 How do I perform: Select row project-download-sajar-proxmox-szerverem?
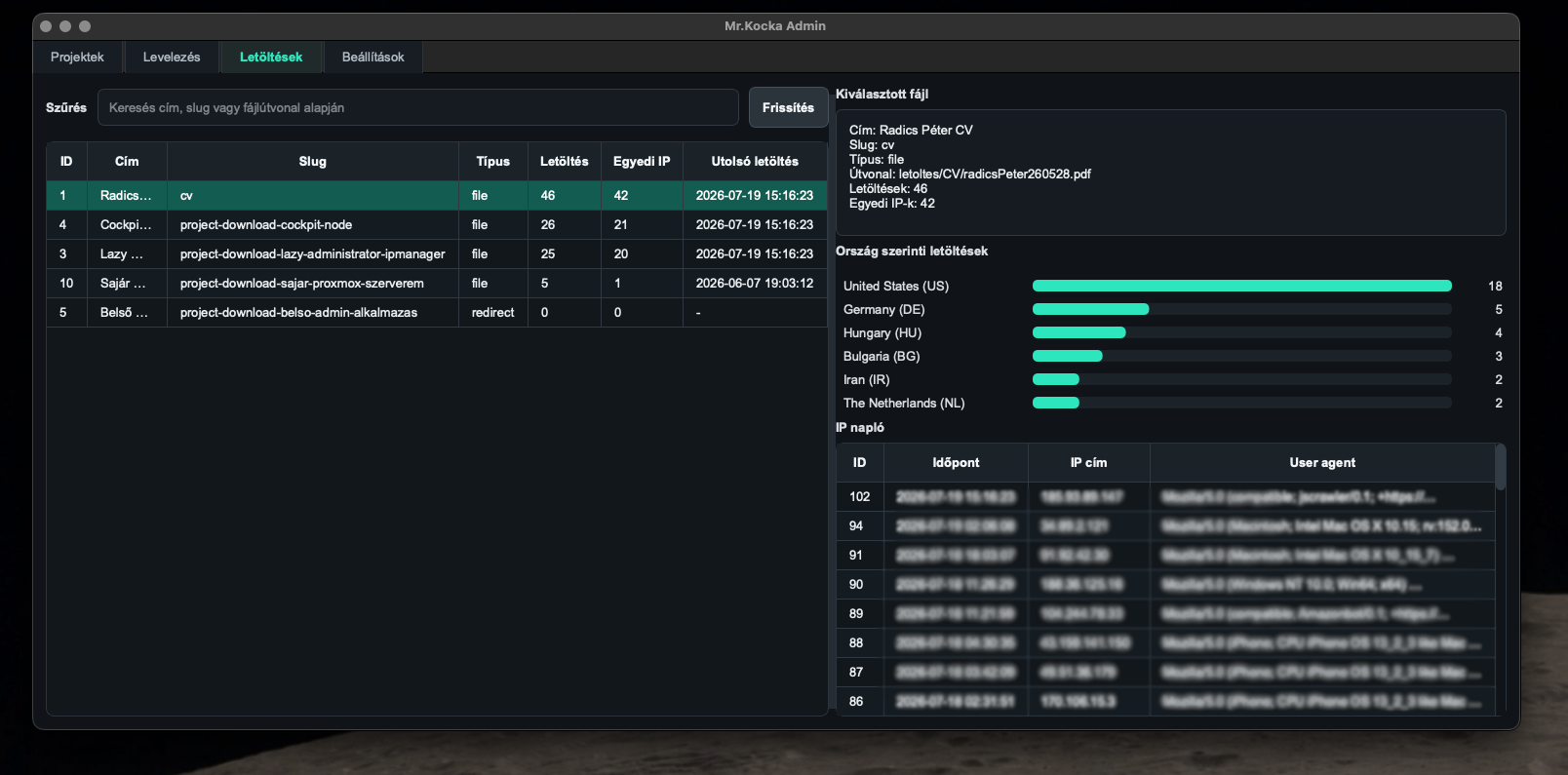437,284
